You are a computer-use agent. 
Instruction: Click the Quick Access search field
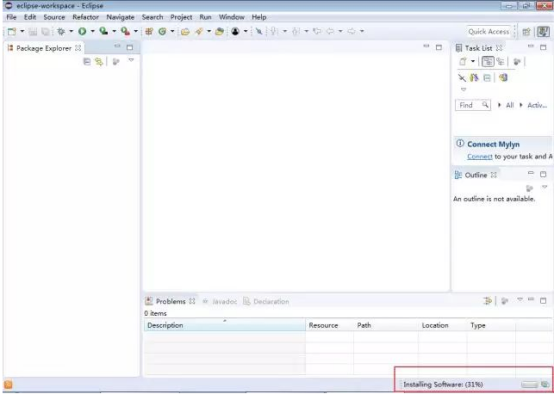pyautogui.click(x=489, y=31)
